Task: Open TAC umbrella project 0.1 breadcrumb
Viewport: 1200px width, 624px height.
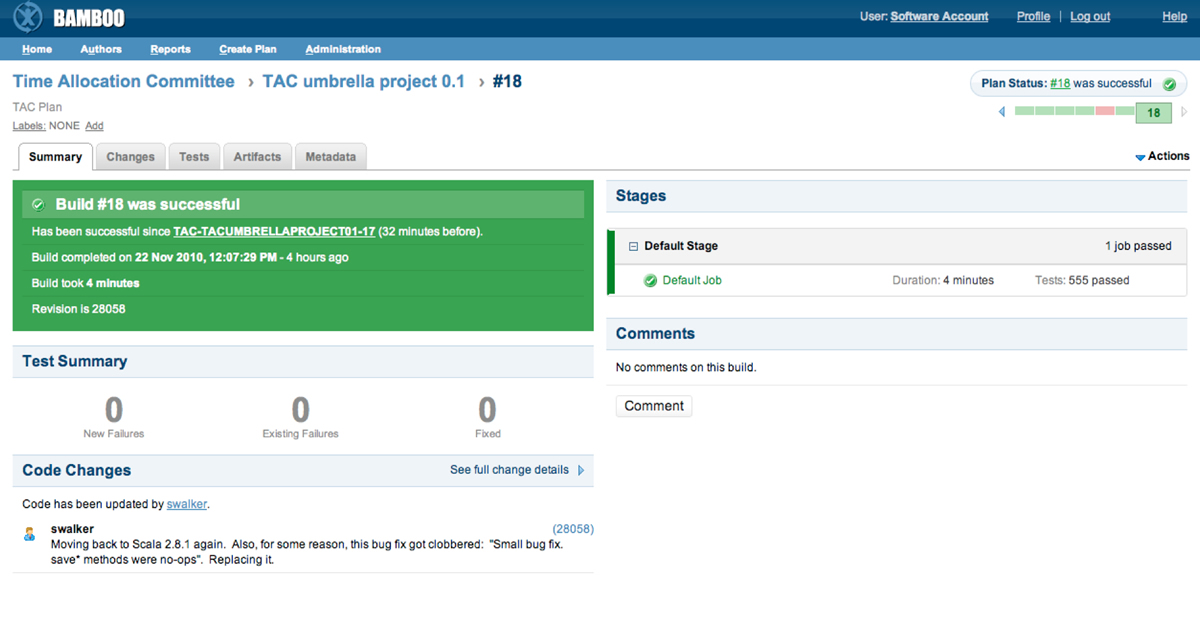Action: 364,82
